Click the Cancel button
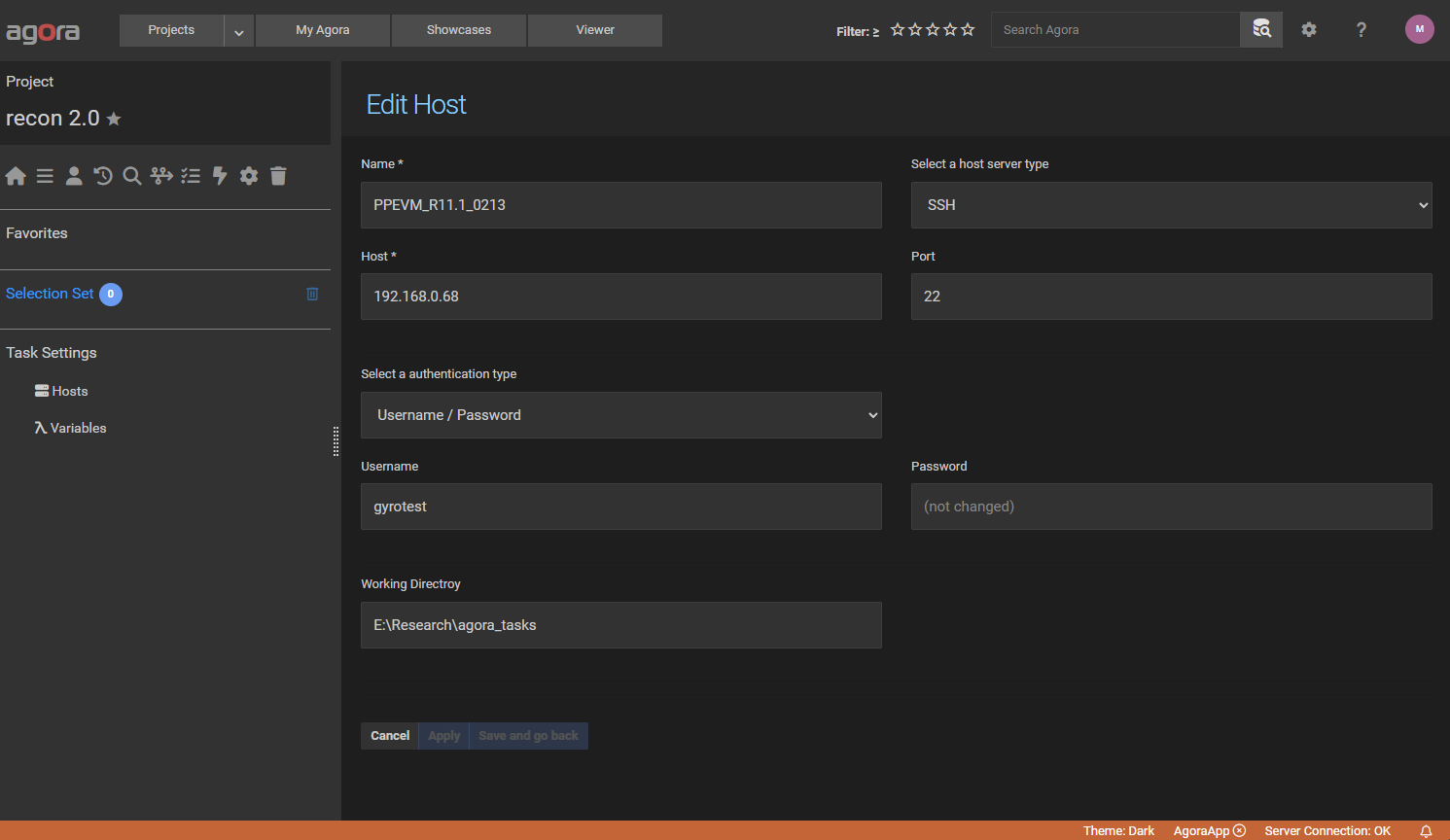The width and height of the screenshot is (1450, 840). point(390,736)
